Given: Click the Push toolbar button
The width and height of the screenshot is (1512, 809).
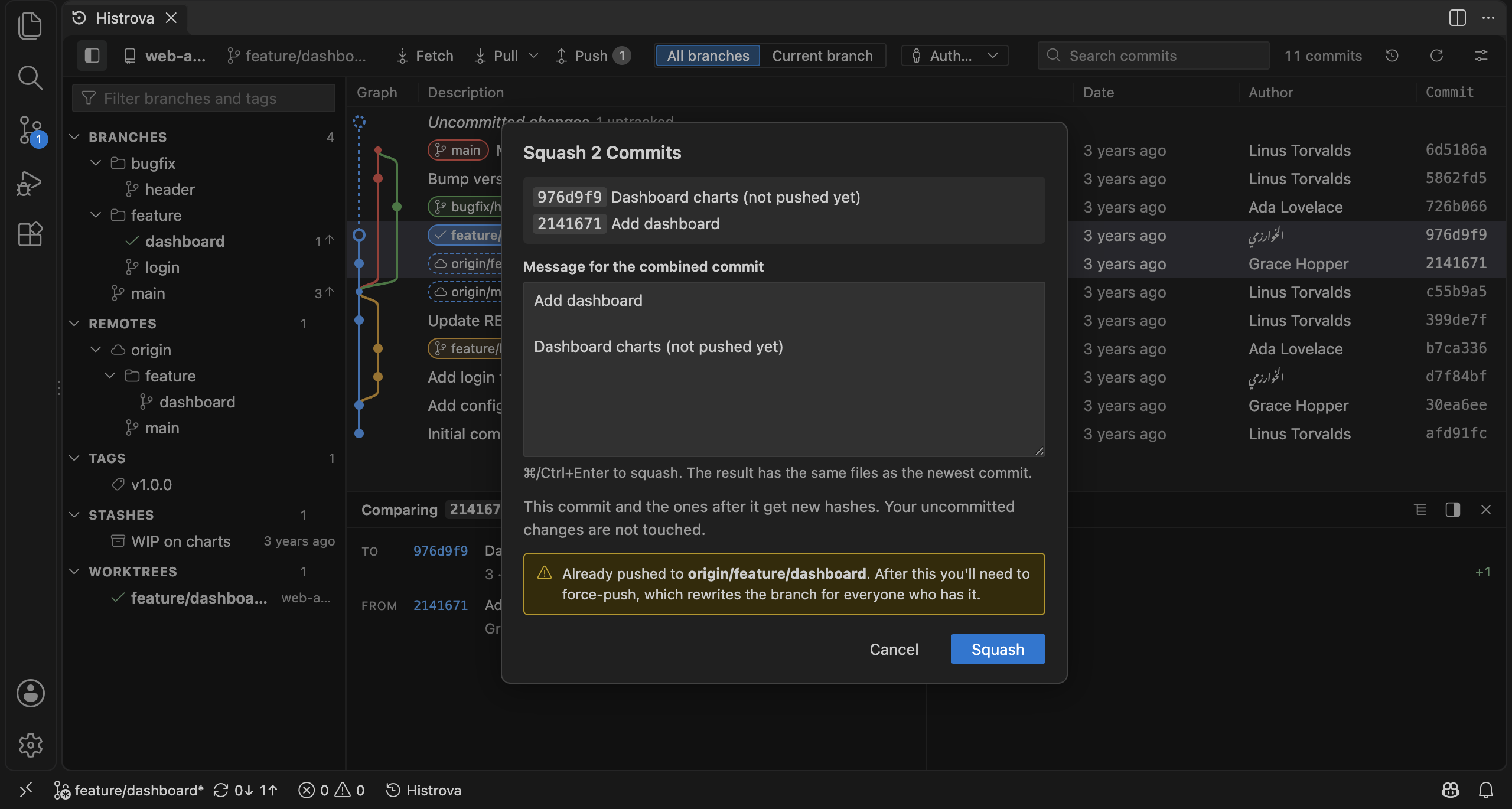Looking at the screenshot, I should pyautogui.click(x=592, y=56).
